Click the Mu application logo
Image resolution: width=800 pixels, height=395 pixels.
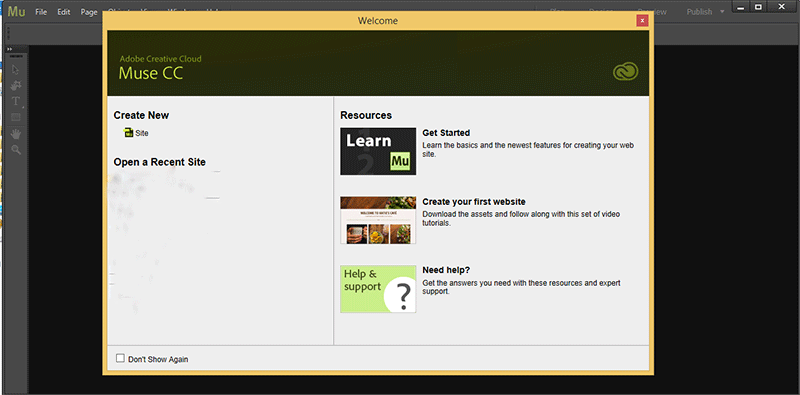coord(16,12)
